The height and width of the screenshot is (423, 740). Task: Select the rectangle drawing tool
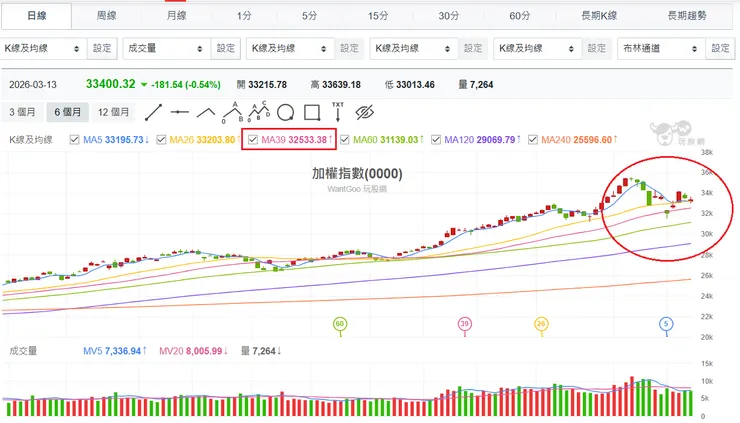click(x=312, y=112)
